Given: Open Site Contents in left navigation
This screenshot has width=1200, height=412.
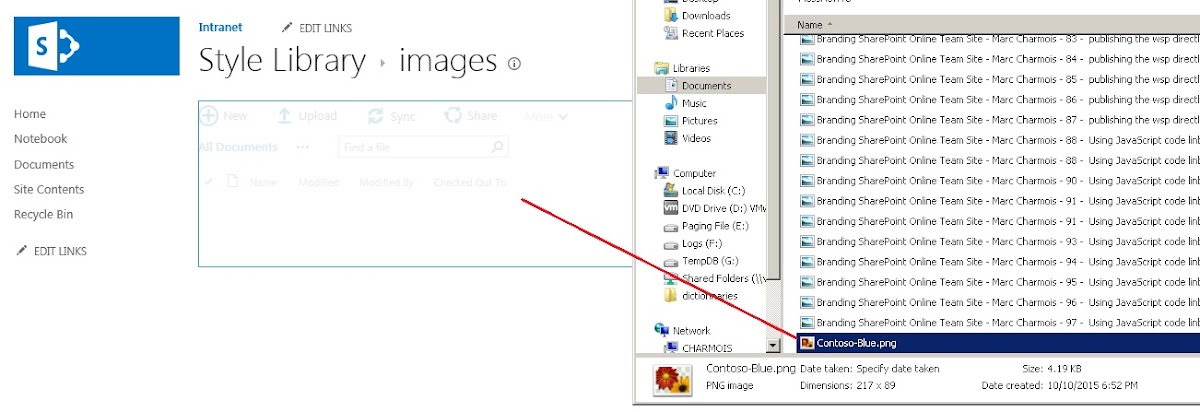Looking at the screenshot, I should click(49, 189).
